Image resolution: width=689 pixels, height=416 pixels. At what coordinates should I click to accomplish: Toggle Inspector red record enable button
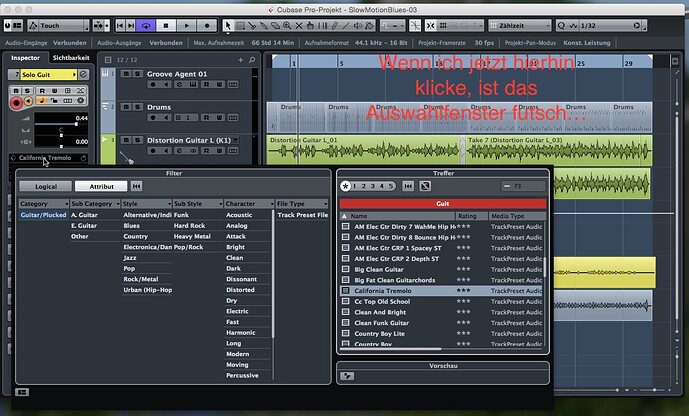pos(16,103)
